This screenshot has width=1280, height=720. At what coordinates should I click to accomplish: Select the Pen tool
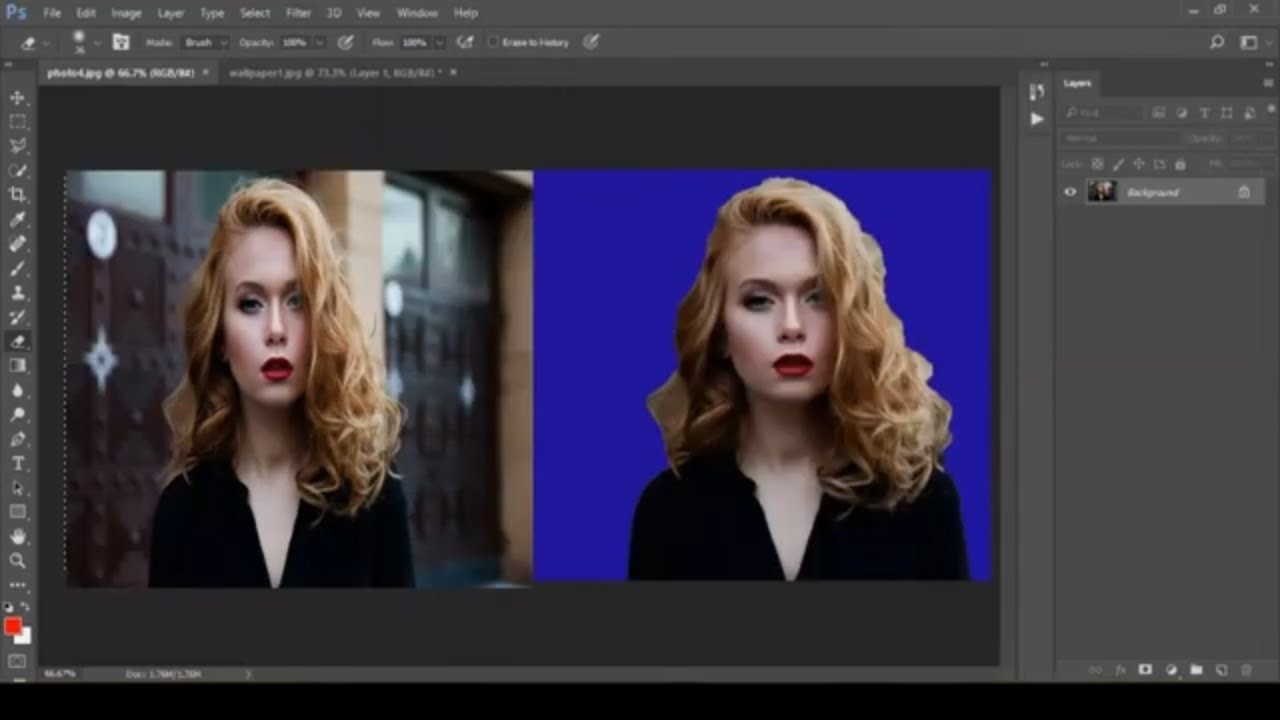[17, 439]
